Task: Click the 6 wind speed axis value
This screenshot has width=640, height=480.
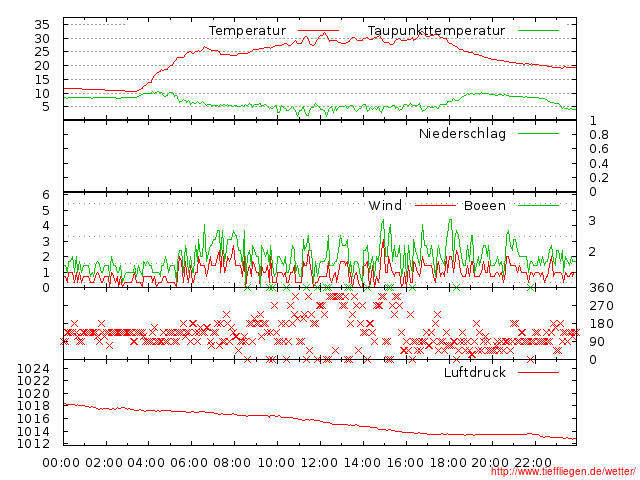Action: click(x=46, y=195)
